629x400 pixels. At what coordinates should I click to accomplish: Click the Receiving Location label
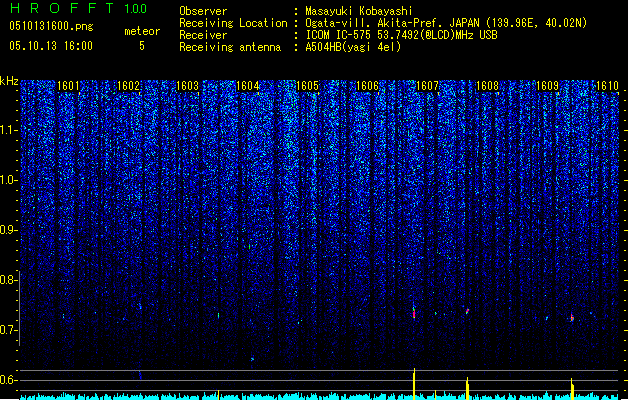coord(233,23)
